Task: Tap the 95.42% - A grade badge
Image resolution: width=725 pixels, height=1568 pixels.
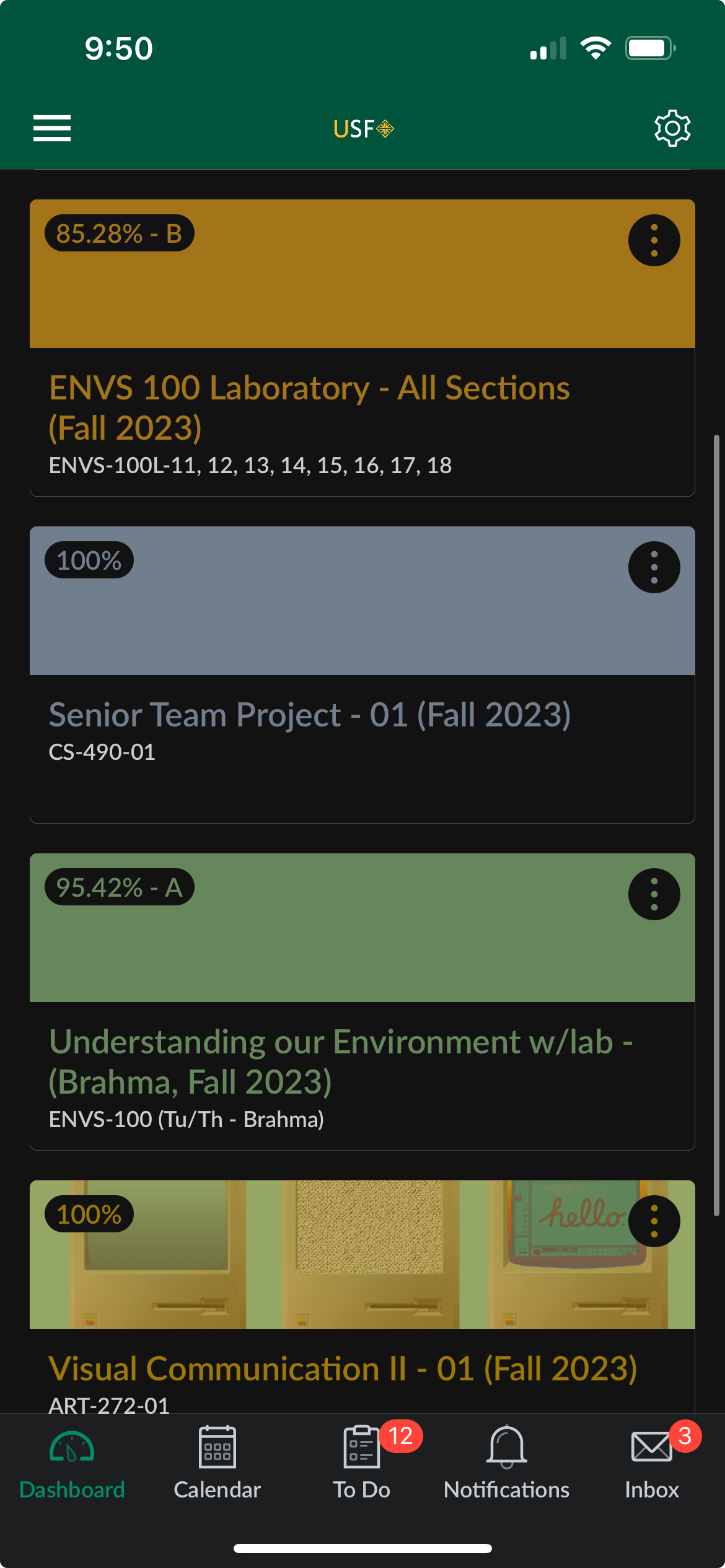Action: (x=120, y=887)
